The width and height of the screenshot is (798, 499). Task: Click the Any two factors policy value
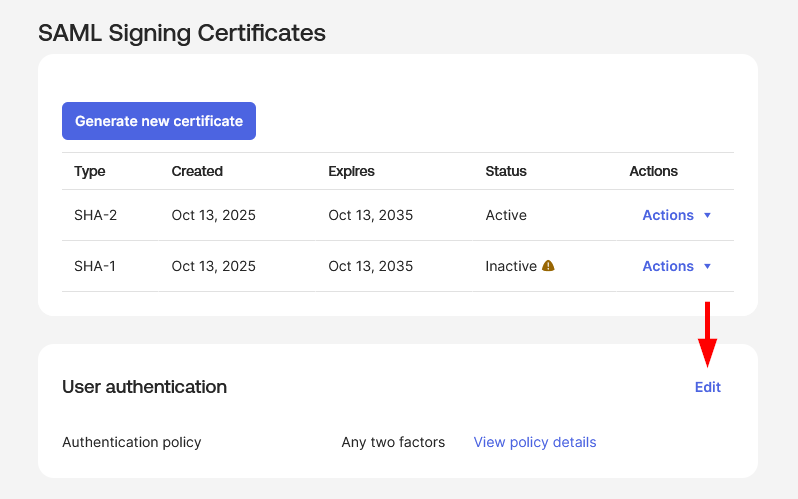point(393,442)
